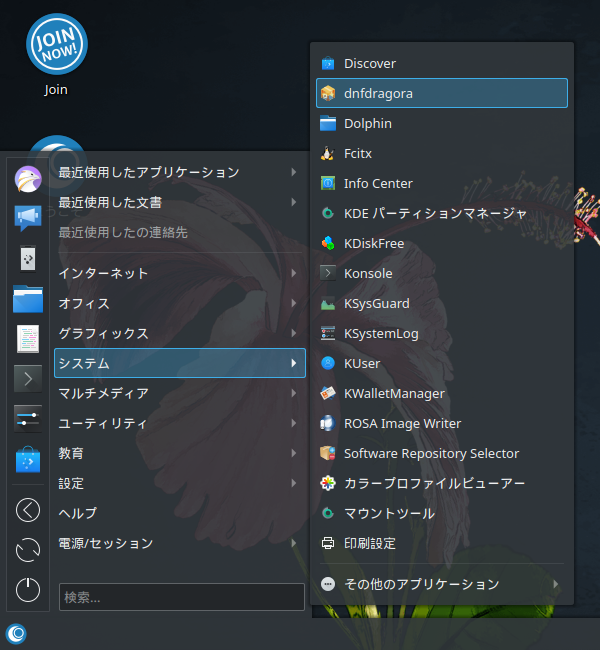This screenshot has width=600, height=650.
Task: Click KDE パーティションマネージャ icon
Action: 328,213
